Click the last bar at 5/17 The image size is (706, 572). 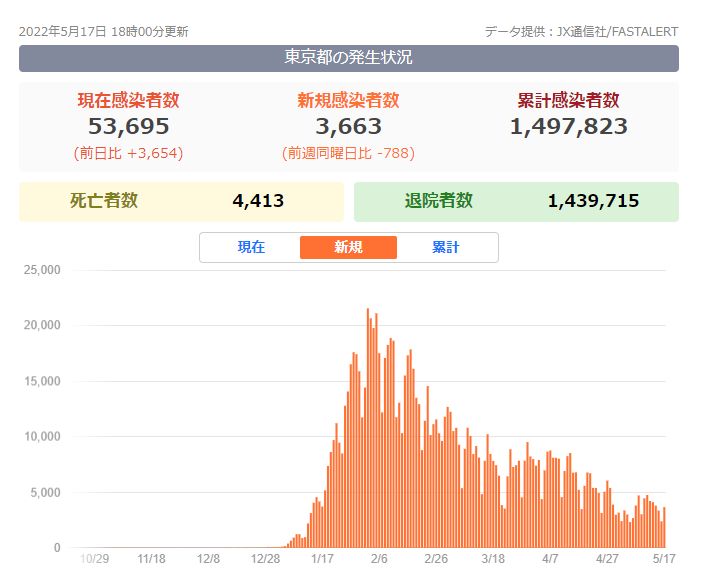pos(664,527)
